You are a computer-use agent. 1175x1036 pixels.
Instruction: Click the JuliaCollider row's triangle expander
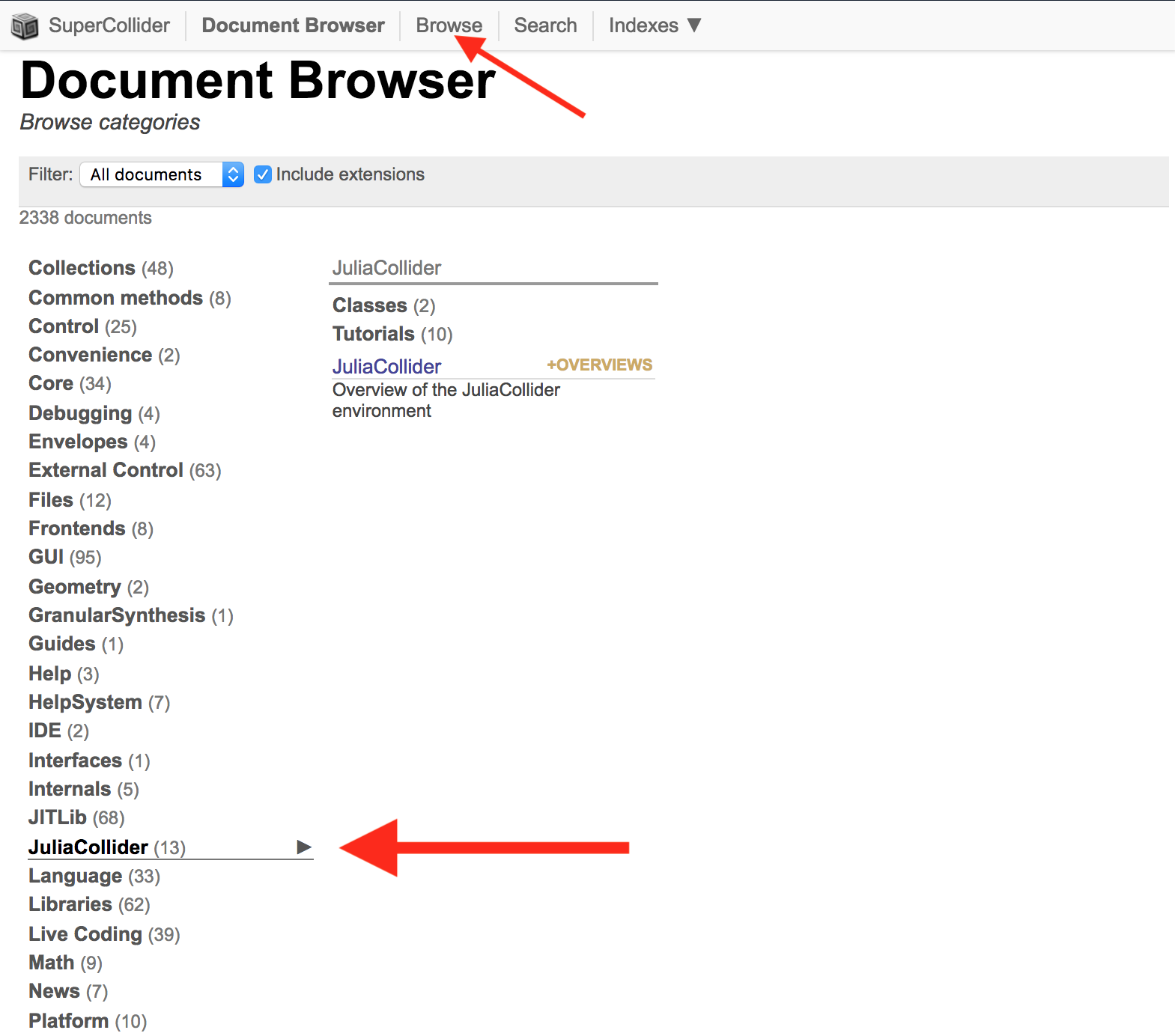pos(304,847)
